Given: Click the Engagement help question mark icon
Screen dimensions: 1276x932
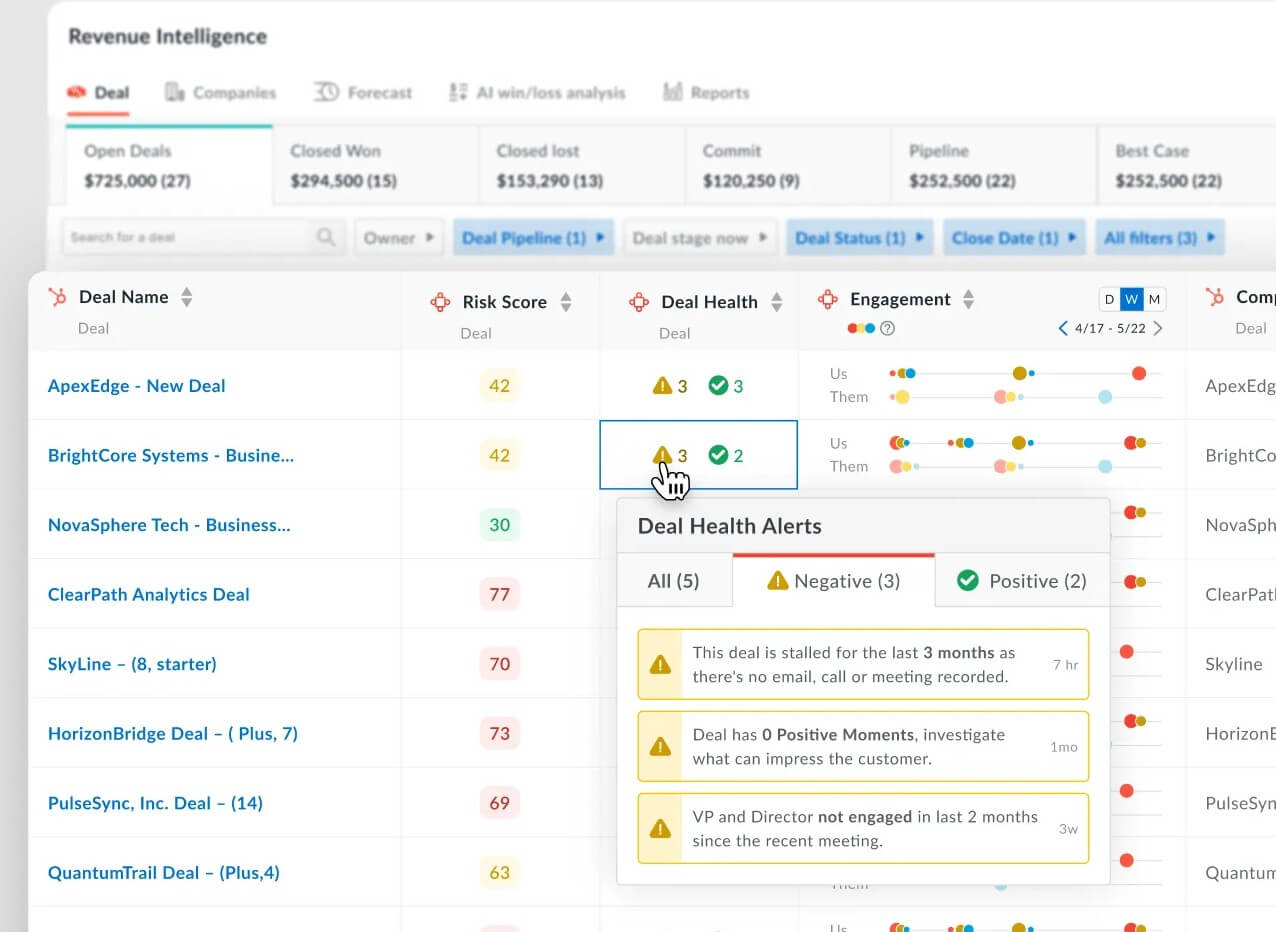Looking at the screenshot, I should point(887,328).
